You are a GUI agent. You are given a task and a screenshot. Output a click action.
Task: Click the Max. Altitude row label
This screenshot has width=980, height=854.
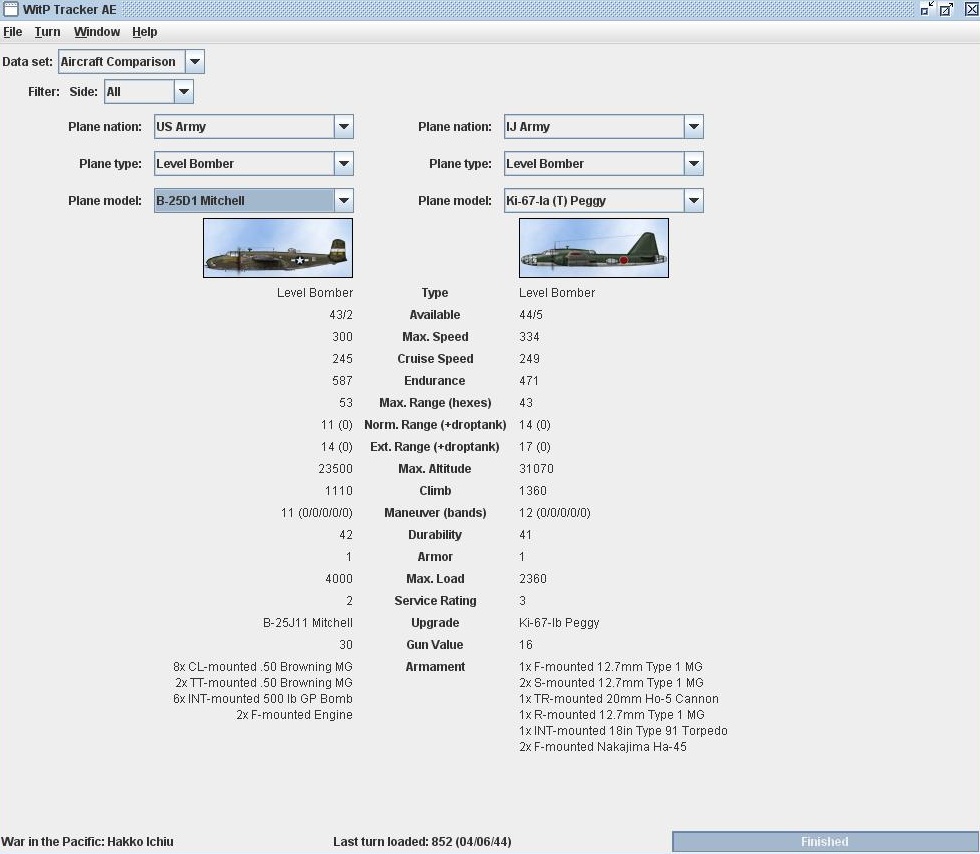click(x=435, y=469)
